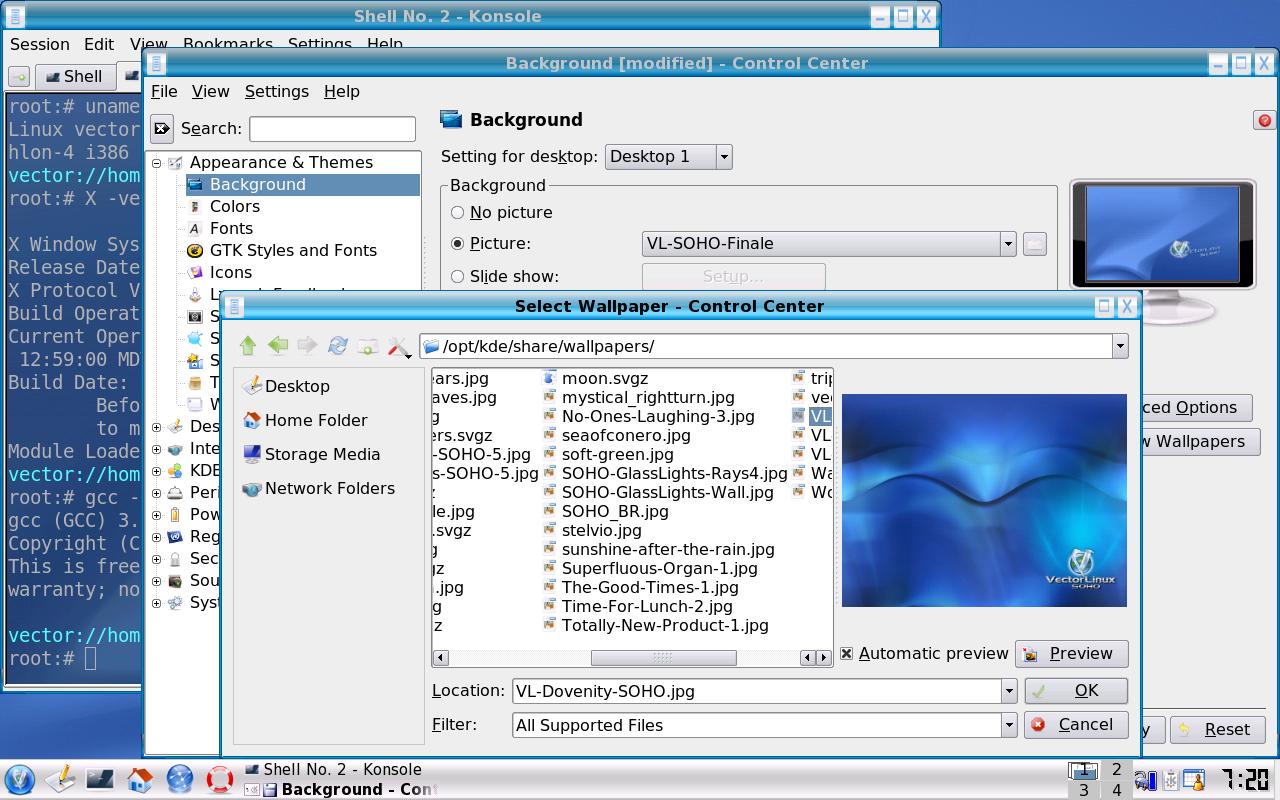The height and width of the screenshot is (800, 1280).
Task: Click the Control Center Search field
Action: (332, 128)
